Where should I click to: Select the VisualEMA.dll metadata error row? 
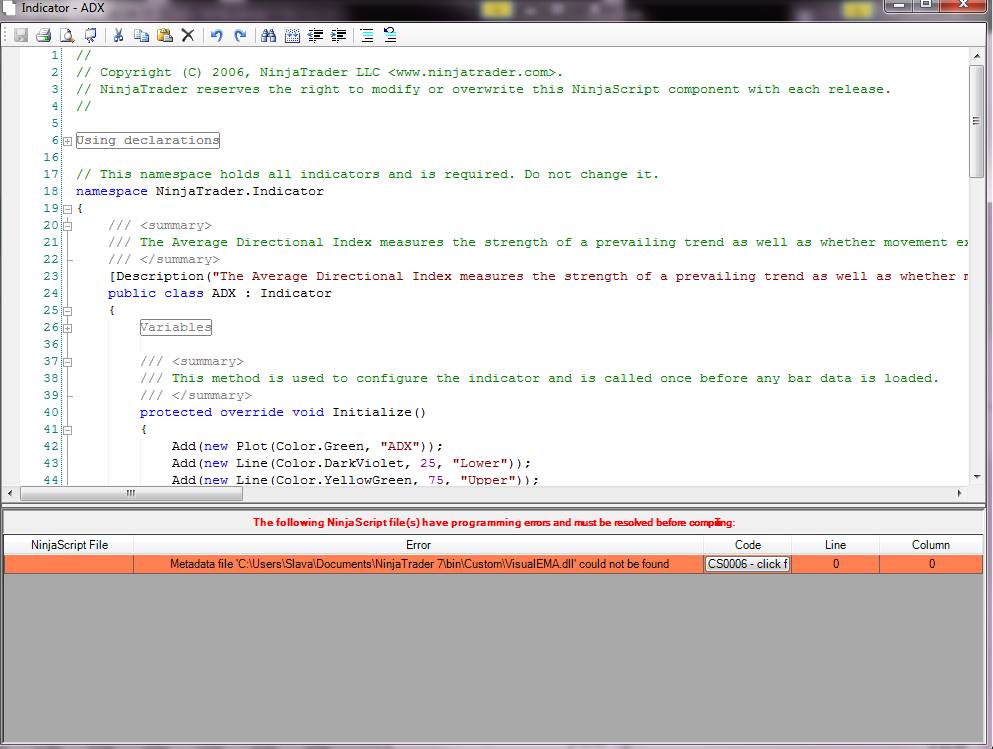493,563
